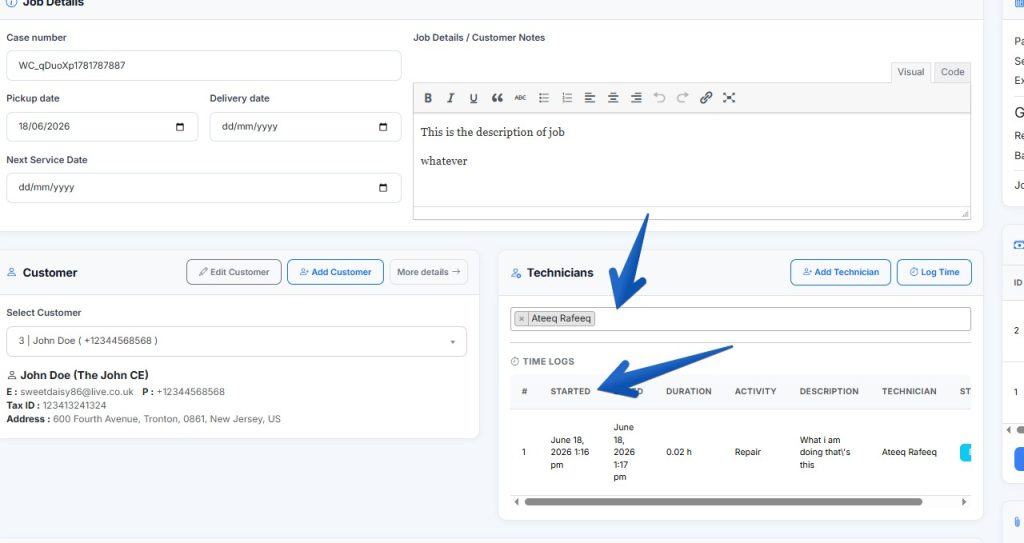Click the 'Repair' activity cell

(x=748, y=452)
